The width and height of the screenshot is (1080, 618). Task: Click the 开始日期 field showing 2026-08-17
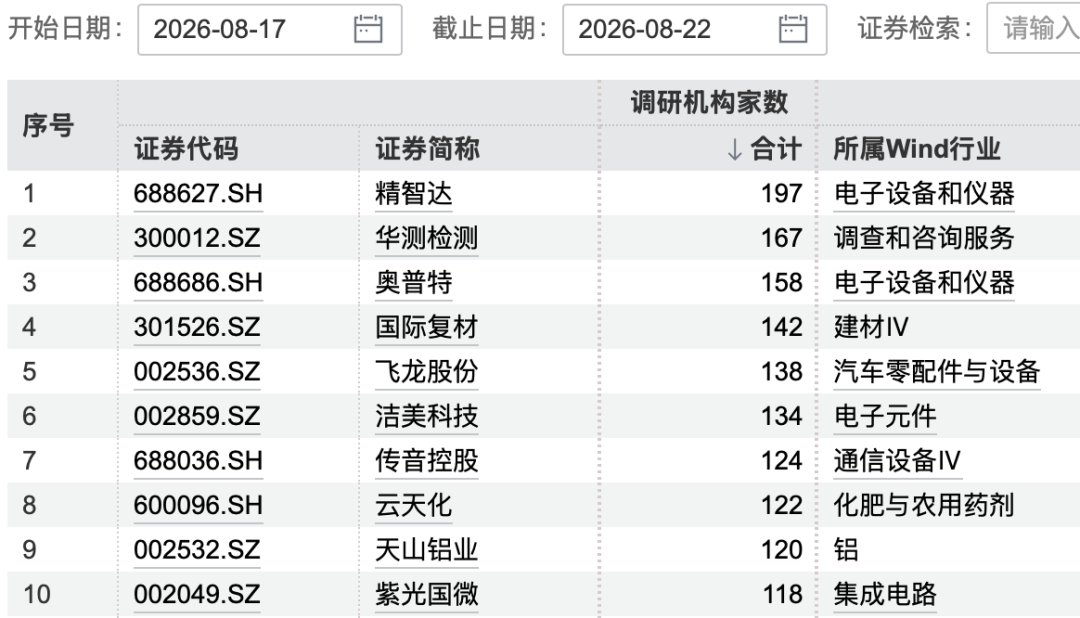click(x=270, y=30)
